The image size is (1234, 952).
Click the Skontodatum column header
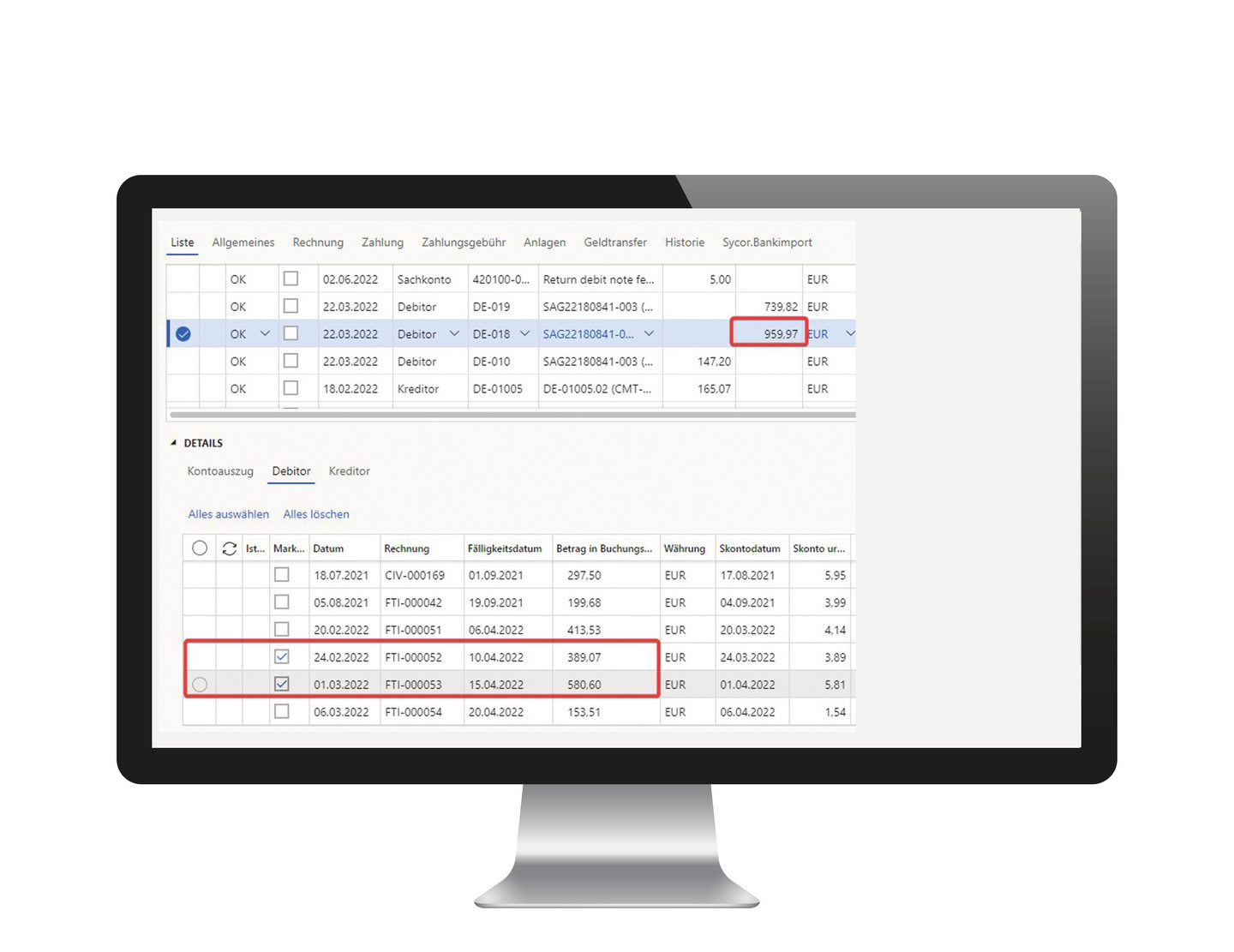(x=750, y=548)
